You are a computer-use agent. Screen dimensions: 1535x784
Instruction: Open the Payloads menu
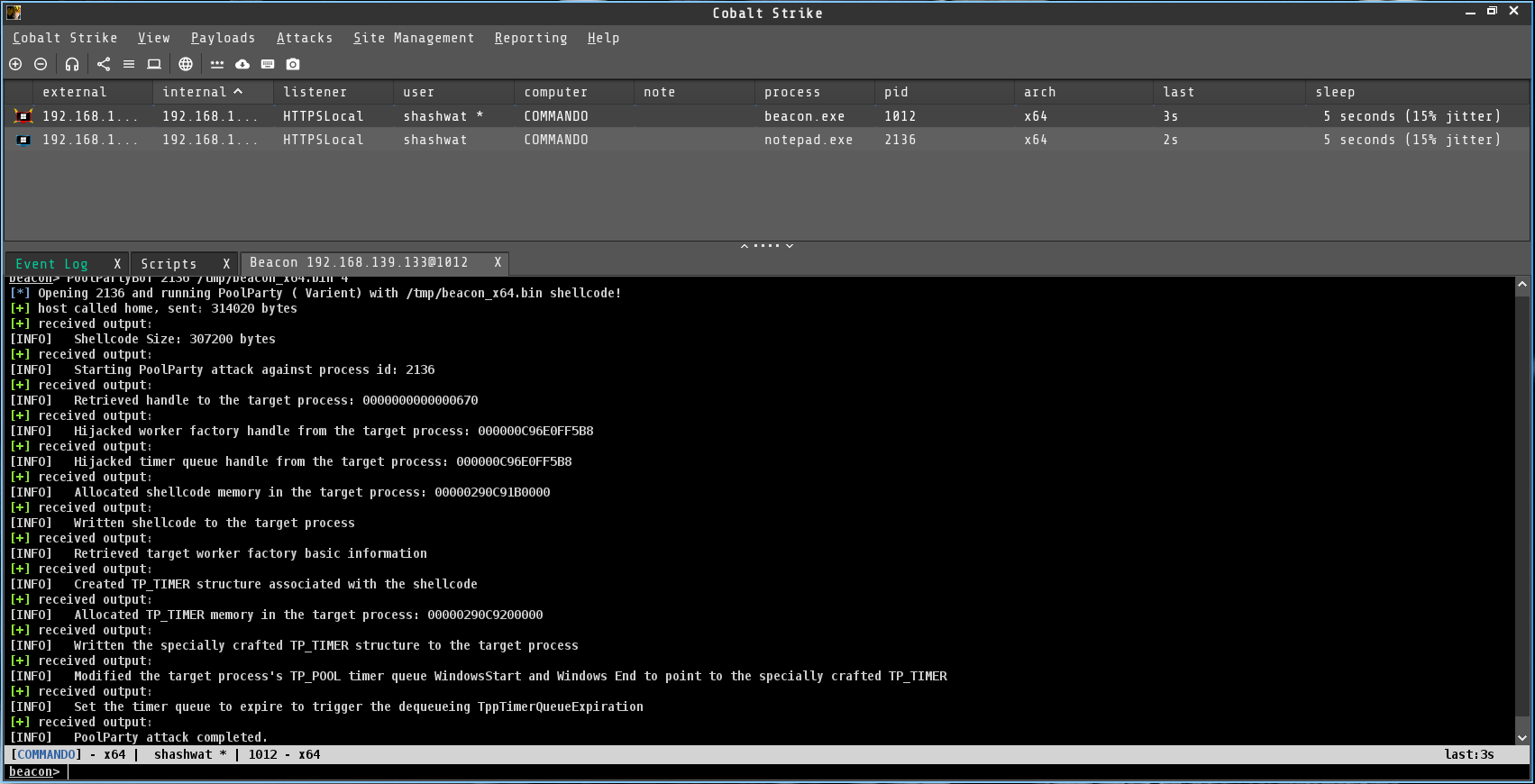[x=223, y=38]
